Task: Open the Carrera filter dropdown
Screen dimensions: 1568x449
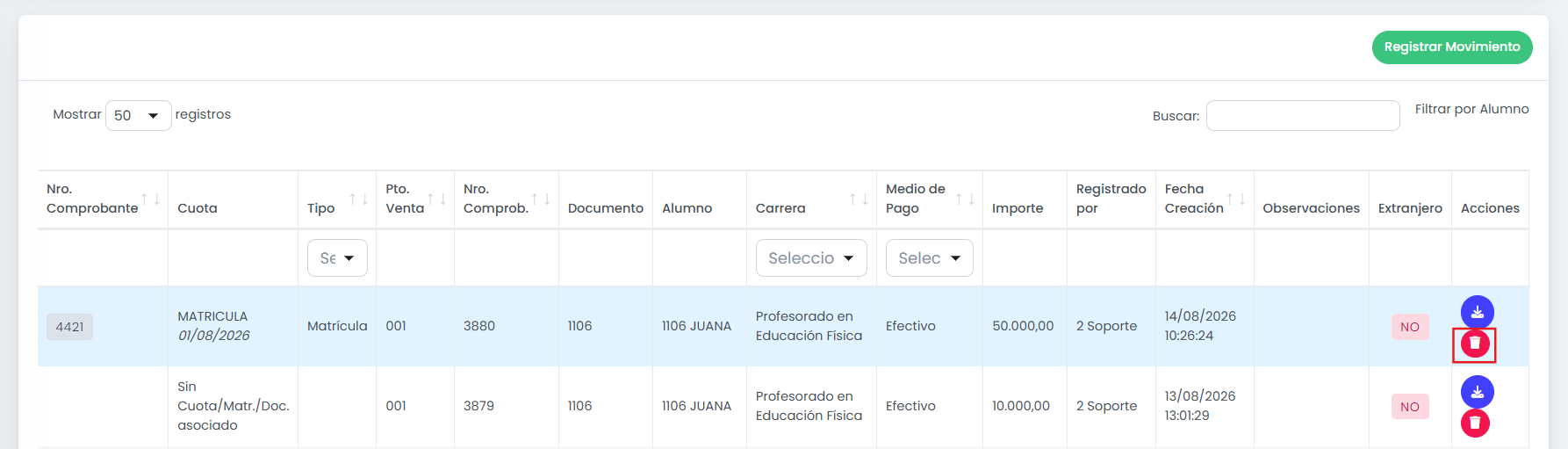Action: (811, 258)
